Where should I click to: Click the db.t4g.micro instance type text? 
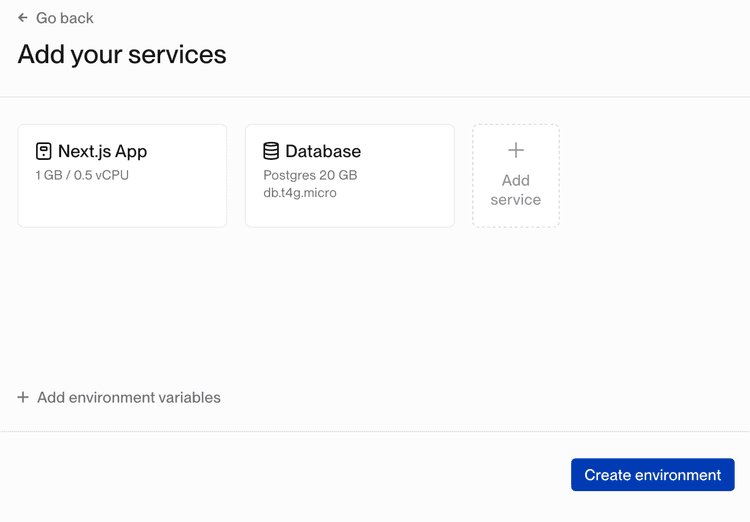point(300,193)
